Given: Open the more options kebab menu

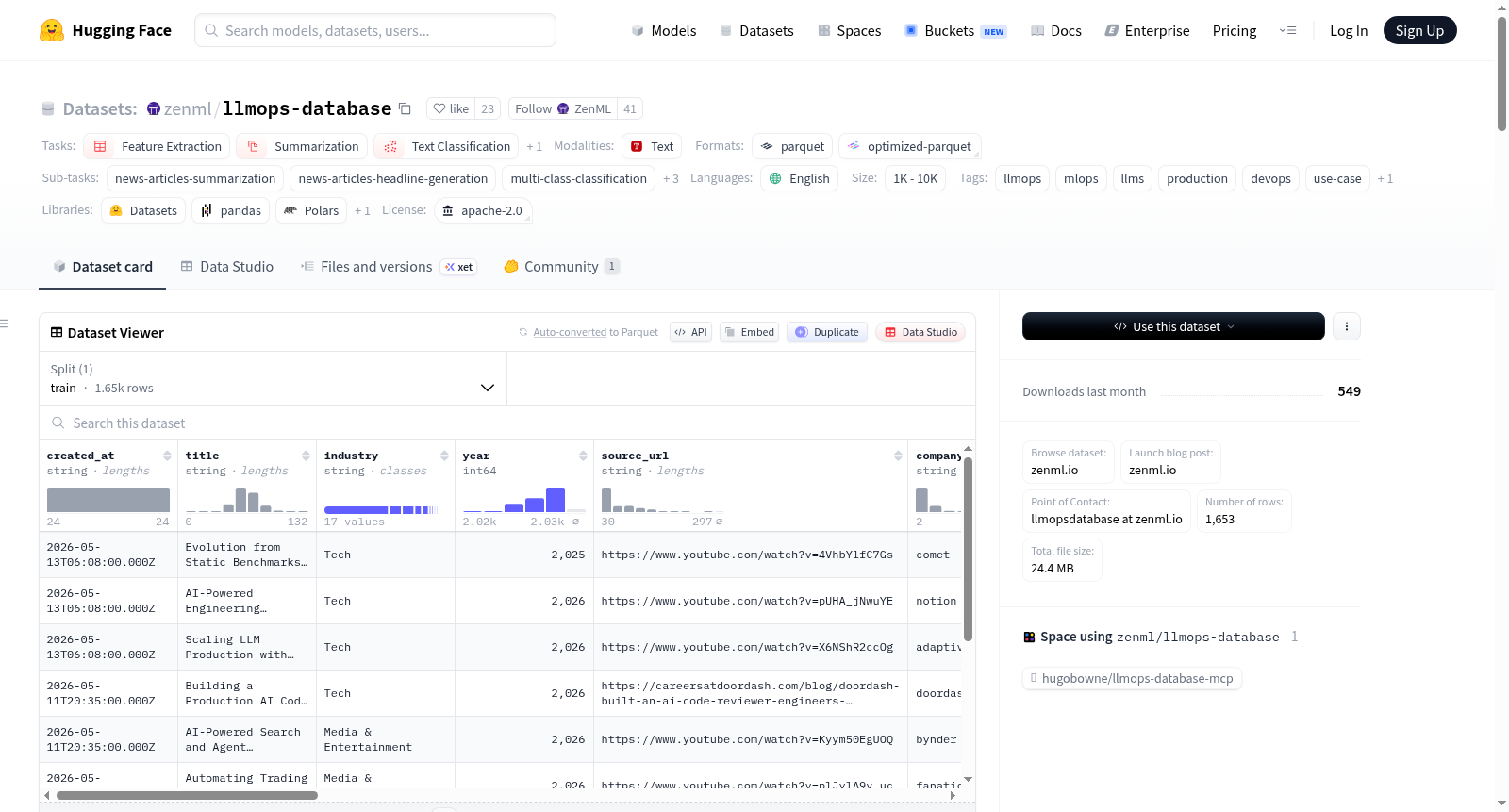Looking at the screenshot, I should (x=1347, y=326).
